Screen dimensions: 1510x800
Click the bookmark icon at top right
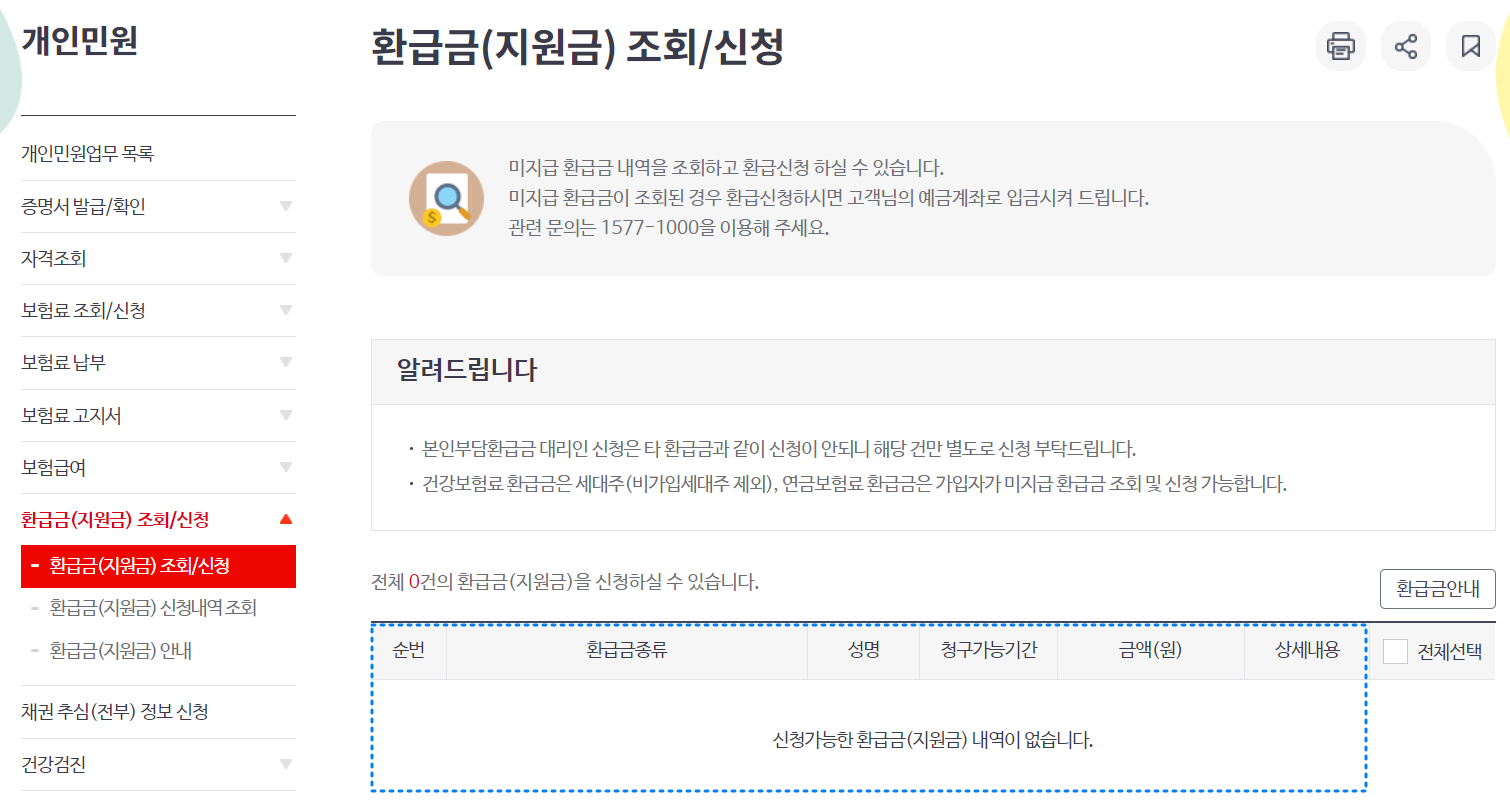coord(1470,46)
